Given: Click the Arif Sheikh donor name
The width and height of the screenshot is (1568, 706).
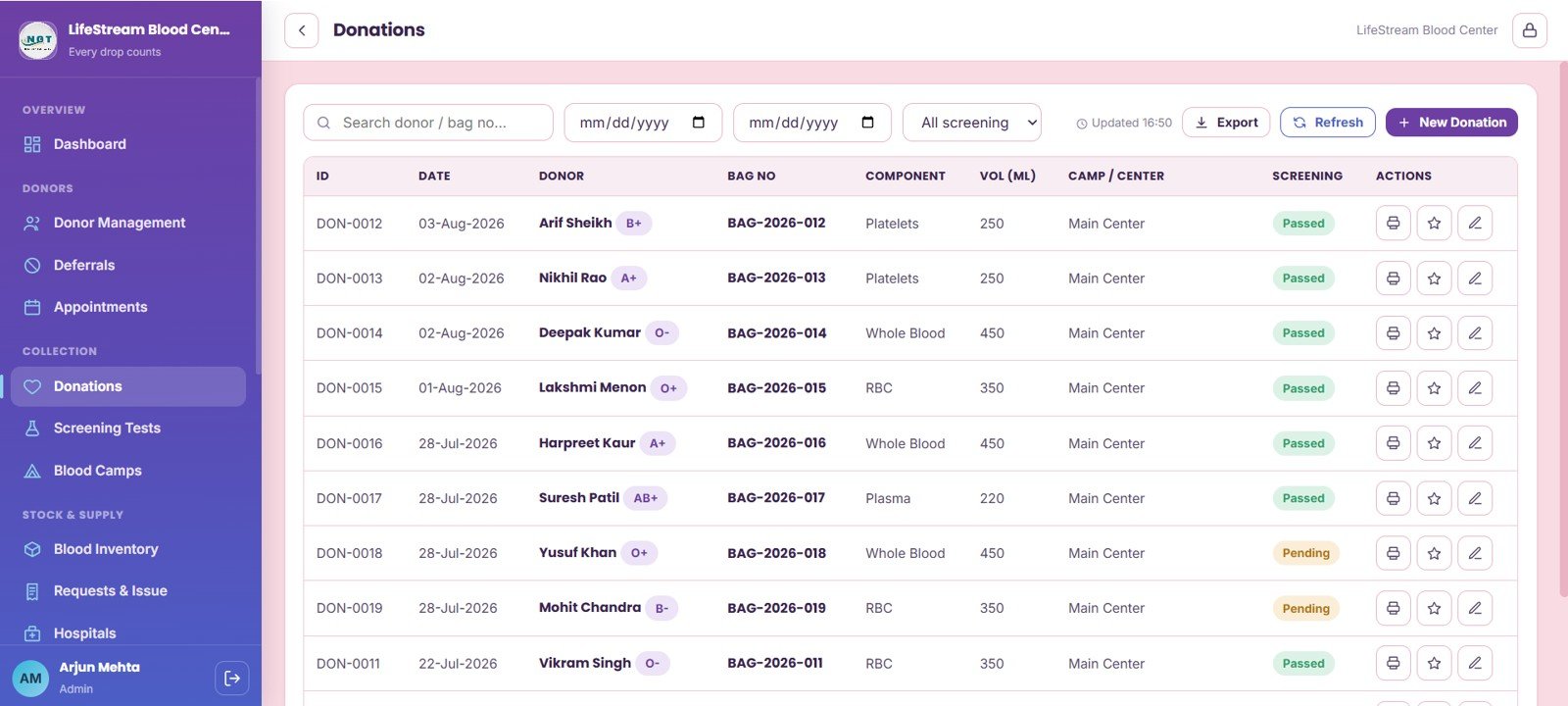Looking at the screenshot, I should pos(575,223).
